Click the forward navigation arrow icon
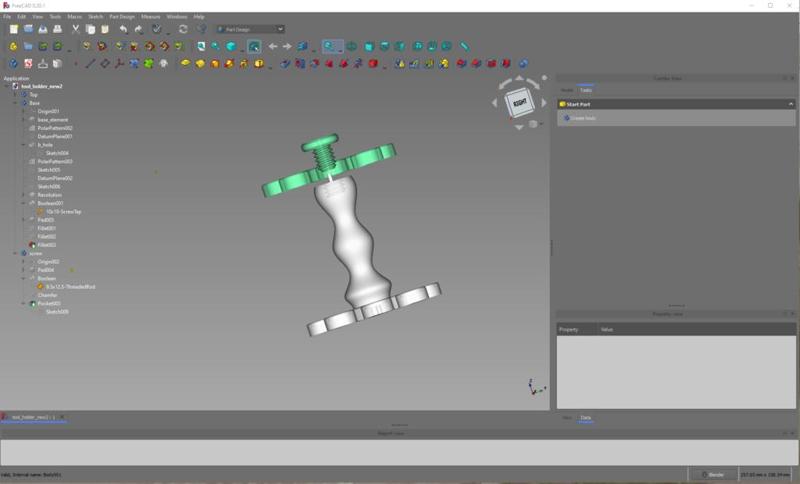The height and width of the screenshot is (484, 800). point(287,46)
